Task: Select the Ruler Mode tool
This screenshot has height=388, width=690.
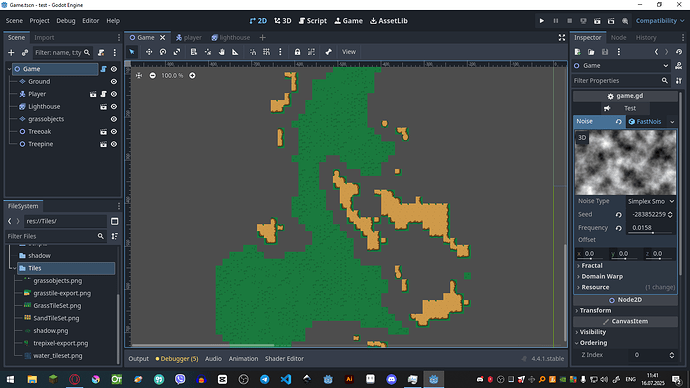Action: pos(235,52)
